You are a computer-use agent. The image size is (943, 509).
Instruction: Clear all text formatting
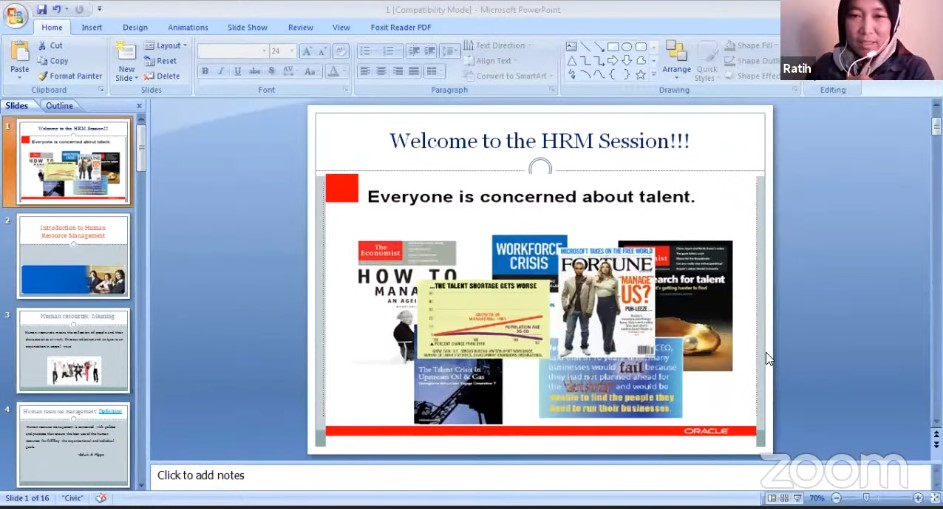click(x=340, y=51)
